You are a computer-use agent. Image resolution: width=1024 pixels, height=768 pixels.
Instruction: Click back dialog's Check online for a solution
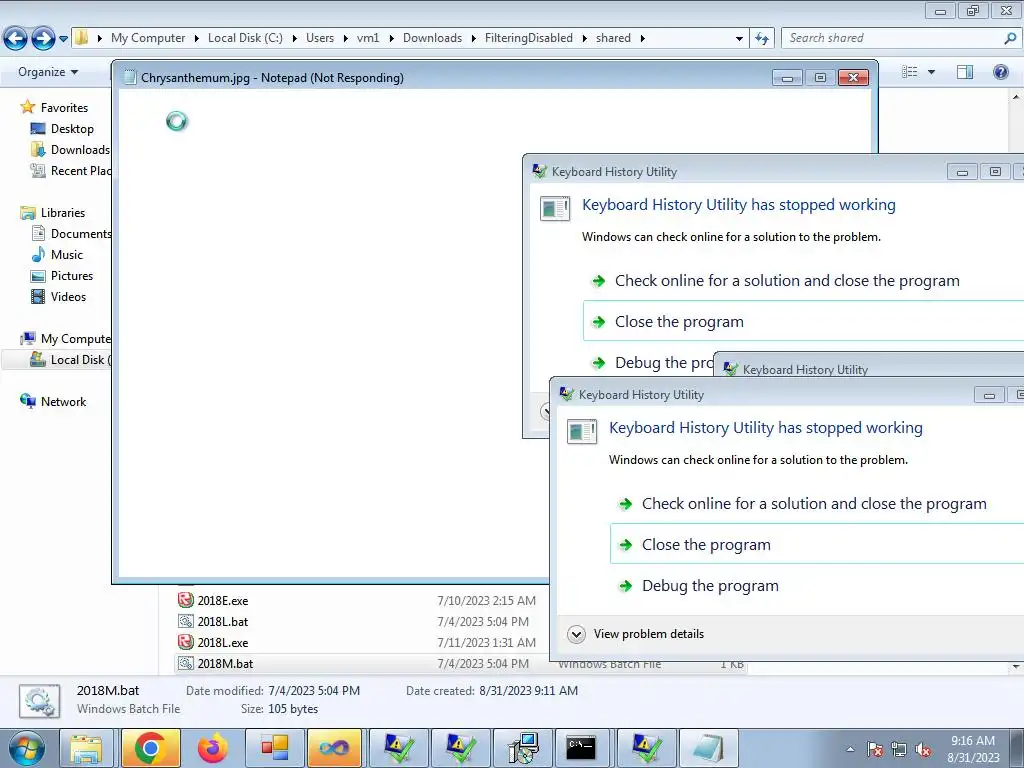[787, 281]
